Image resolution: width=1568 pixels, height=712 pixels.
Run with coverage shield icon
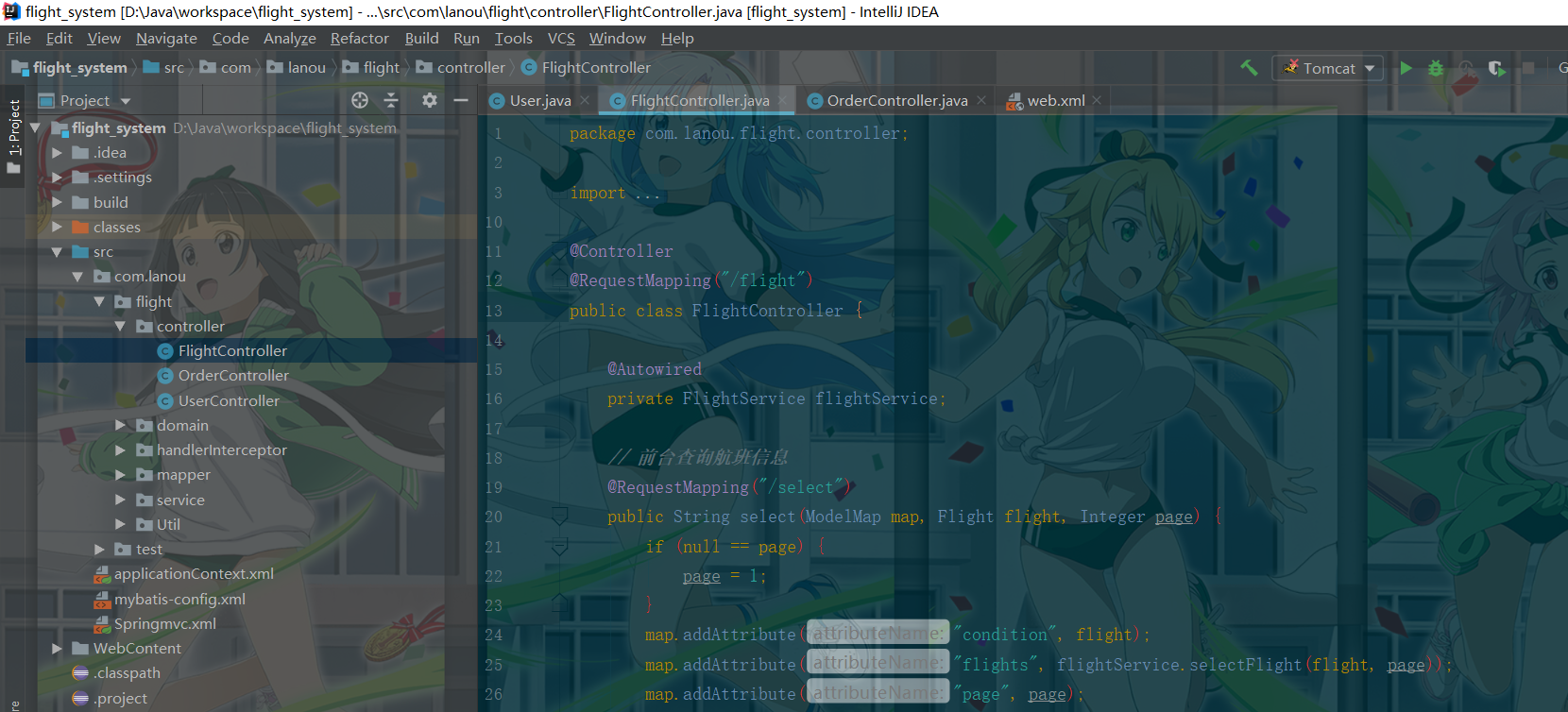coord(1496,68)
